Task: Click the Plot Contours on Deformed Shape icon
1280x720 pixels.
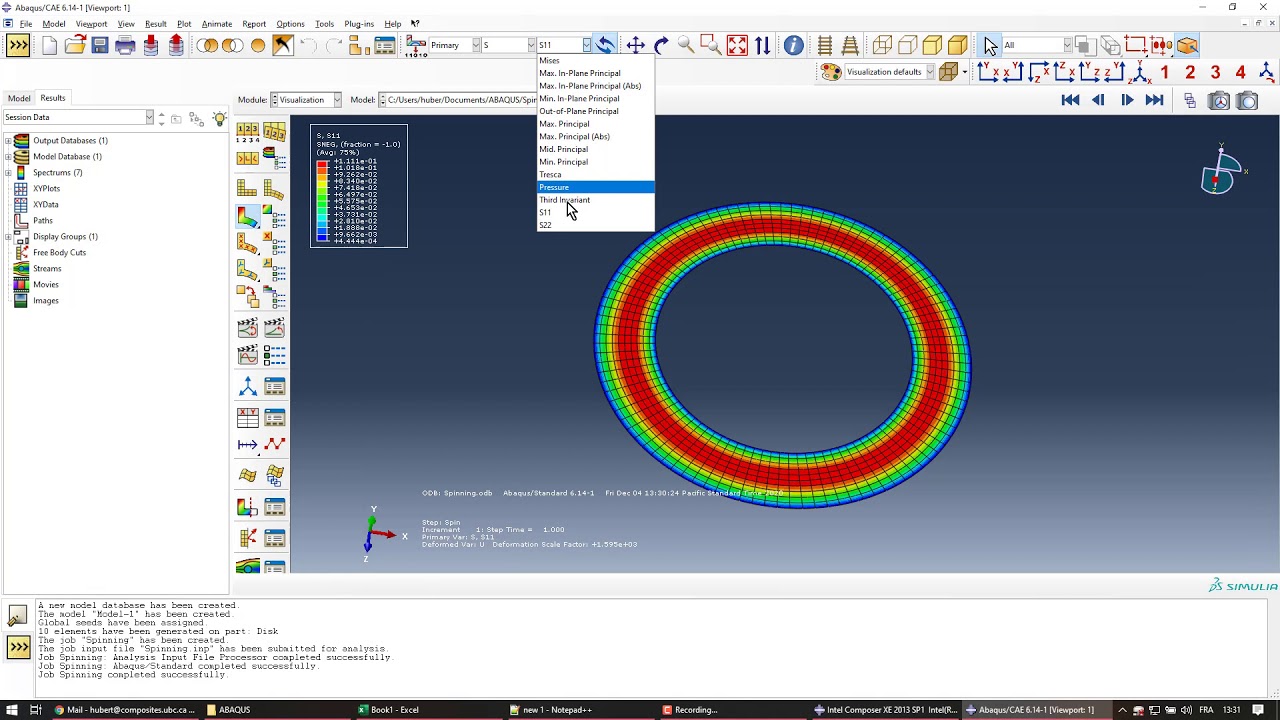Action: [247, 216]
